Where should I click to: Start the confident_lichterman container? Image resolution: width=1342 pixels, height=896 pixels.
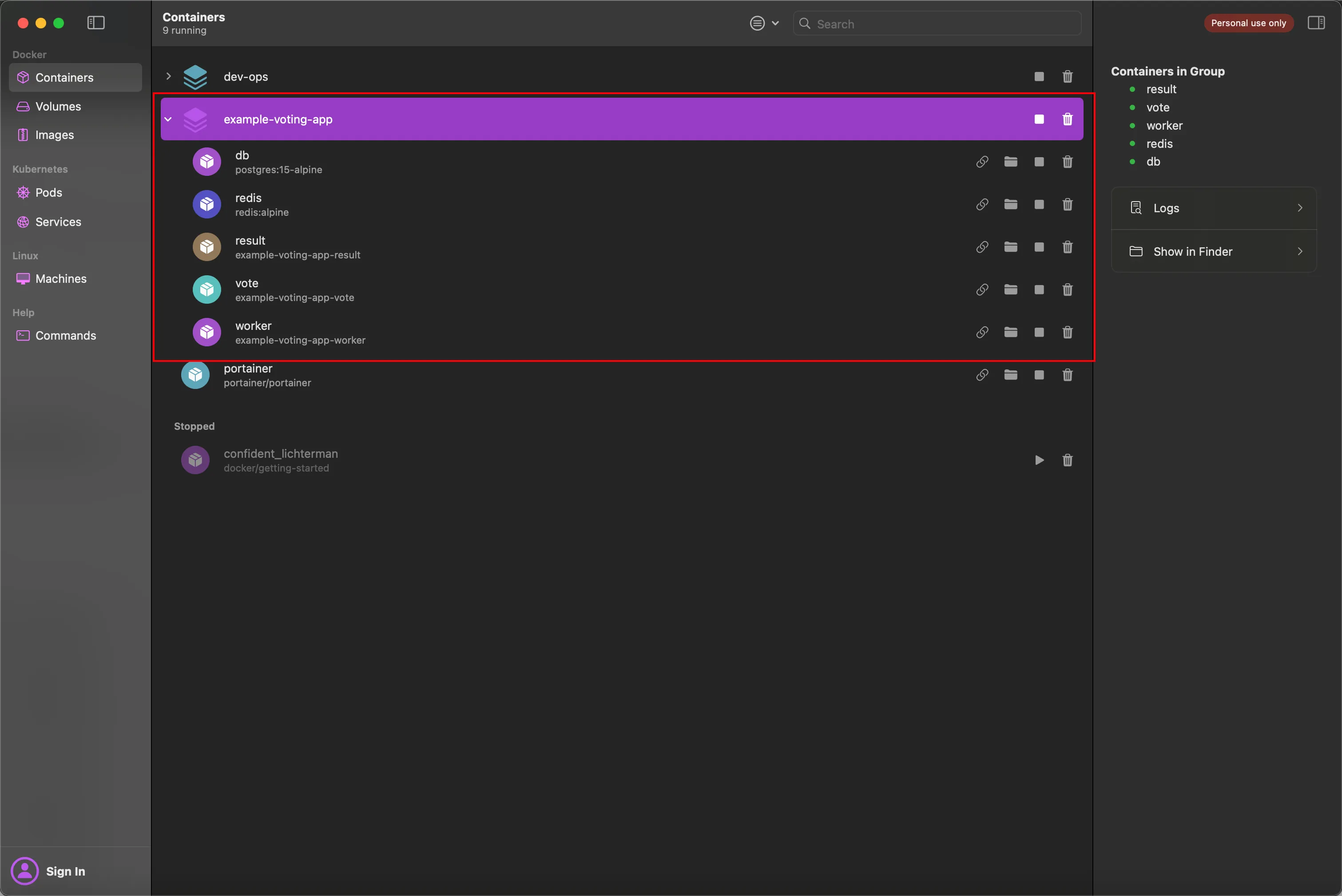coord(1039,460)
